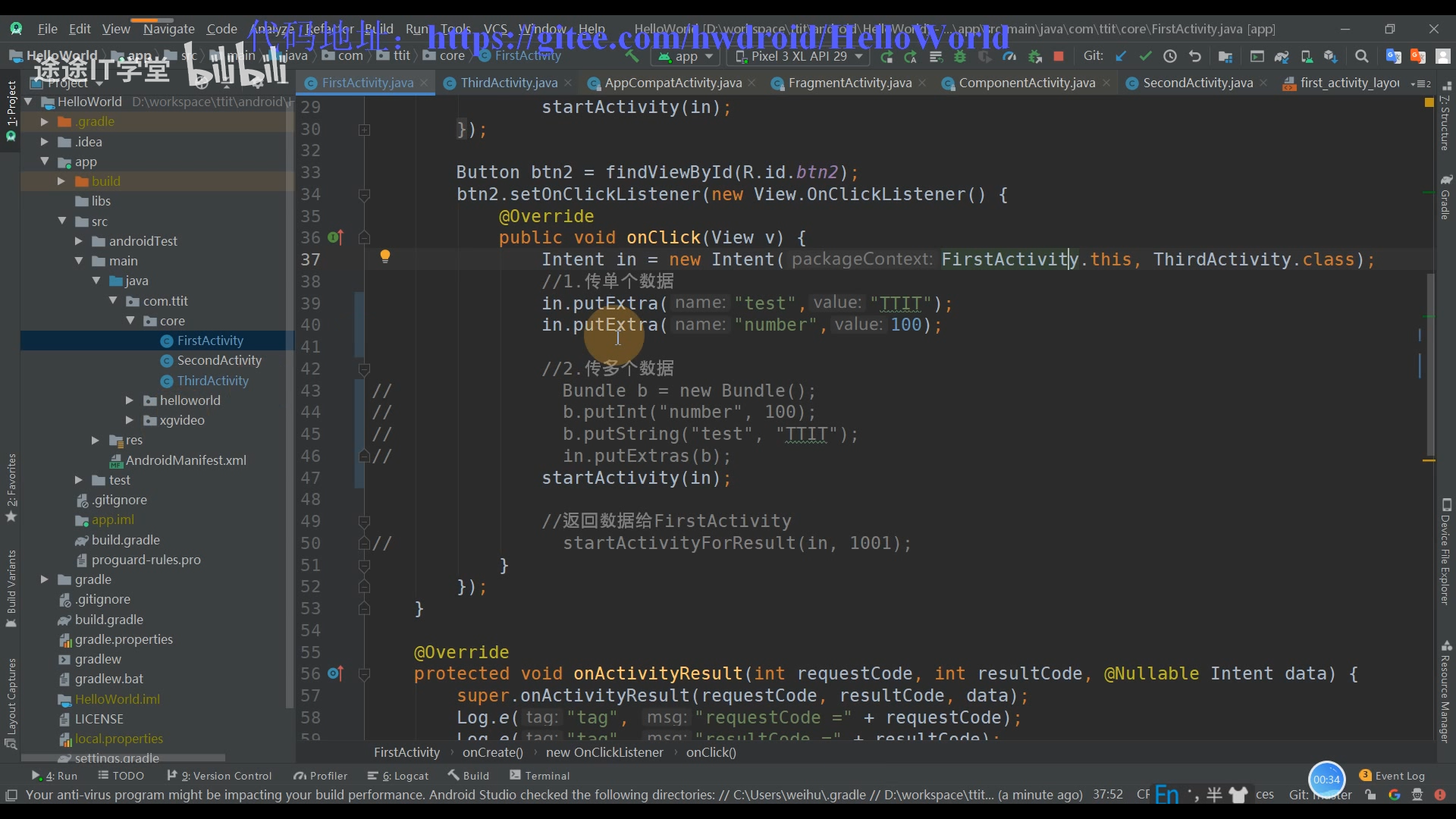Select AndroidManifest.xml in the project tree
This screenshot has height=819, width=1456.
[186, 460]
